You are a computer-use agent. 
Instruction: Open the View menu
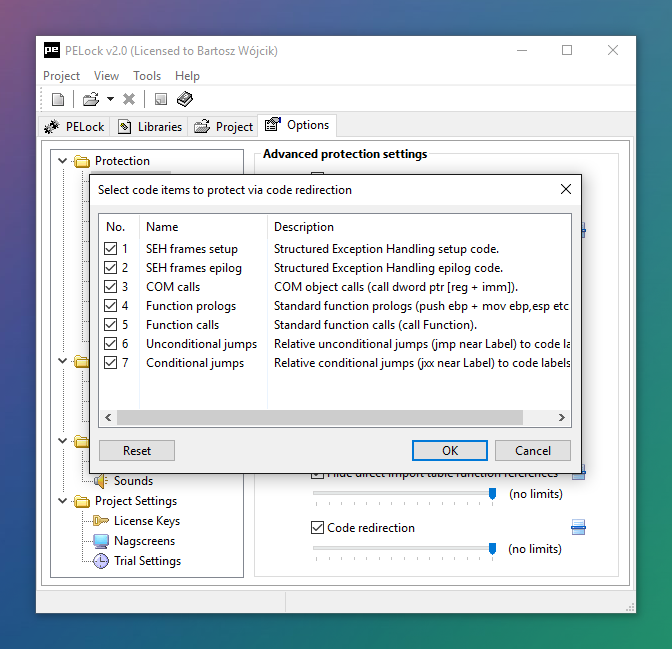106,76
